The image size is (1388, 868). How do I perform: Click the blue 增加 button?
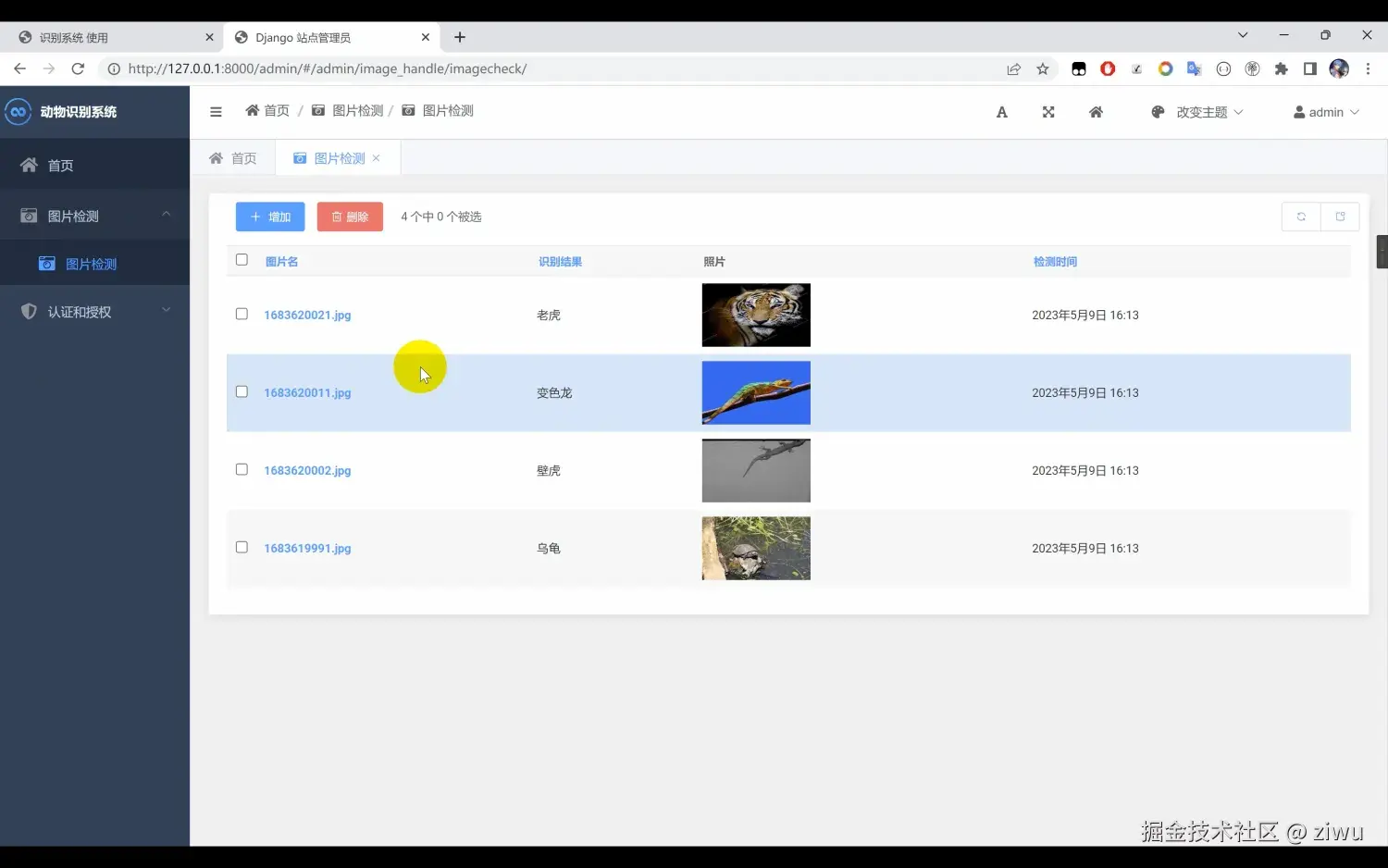tap(270, 217)
